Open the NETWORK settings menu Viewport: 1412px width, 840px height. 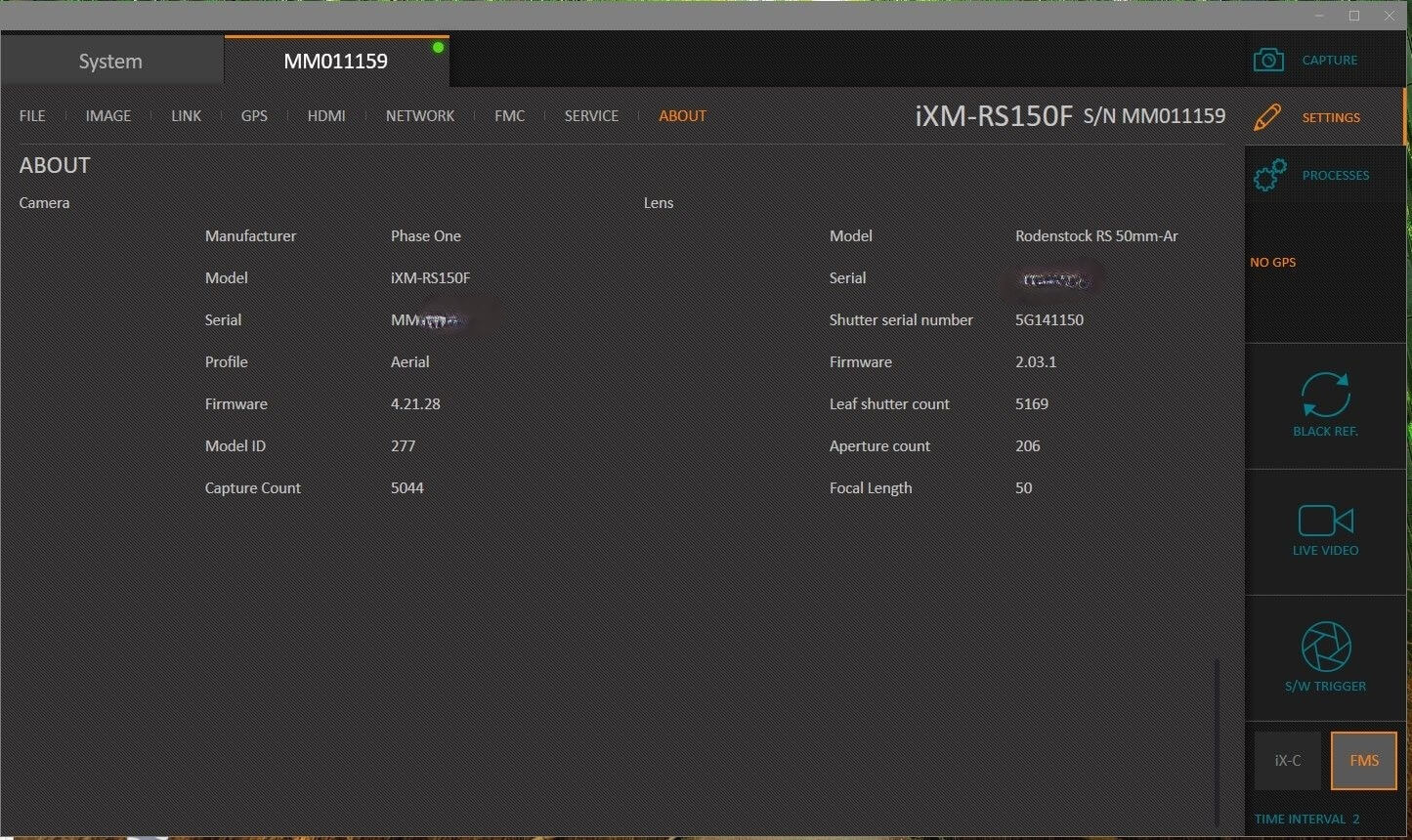[x=420, y=115]
